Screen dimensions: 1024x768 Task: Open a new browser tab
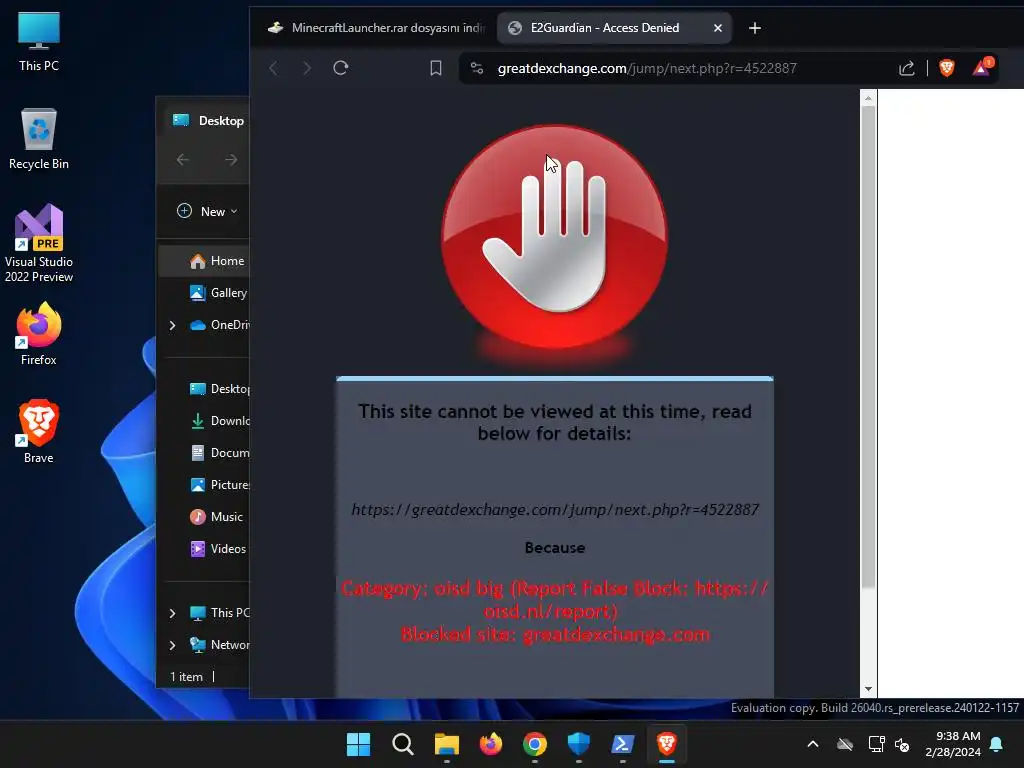click(x=754, y=28)
